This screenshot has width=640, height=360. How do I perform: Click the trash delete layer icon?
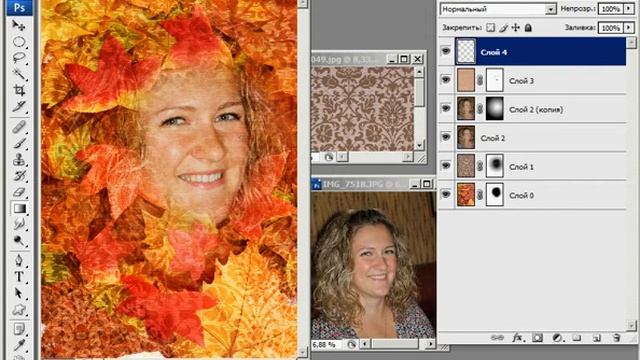tap(617, 338)
